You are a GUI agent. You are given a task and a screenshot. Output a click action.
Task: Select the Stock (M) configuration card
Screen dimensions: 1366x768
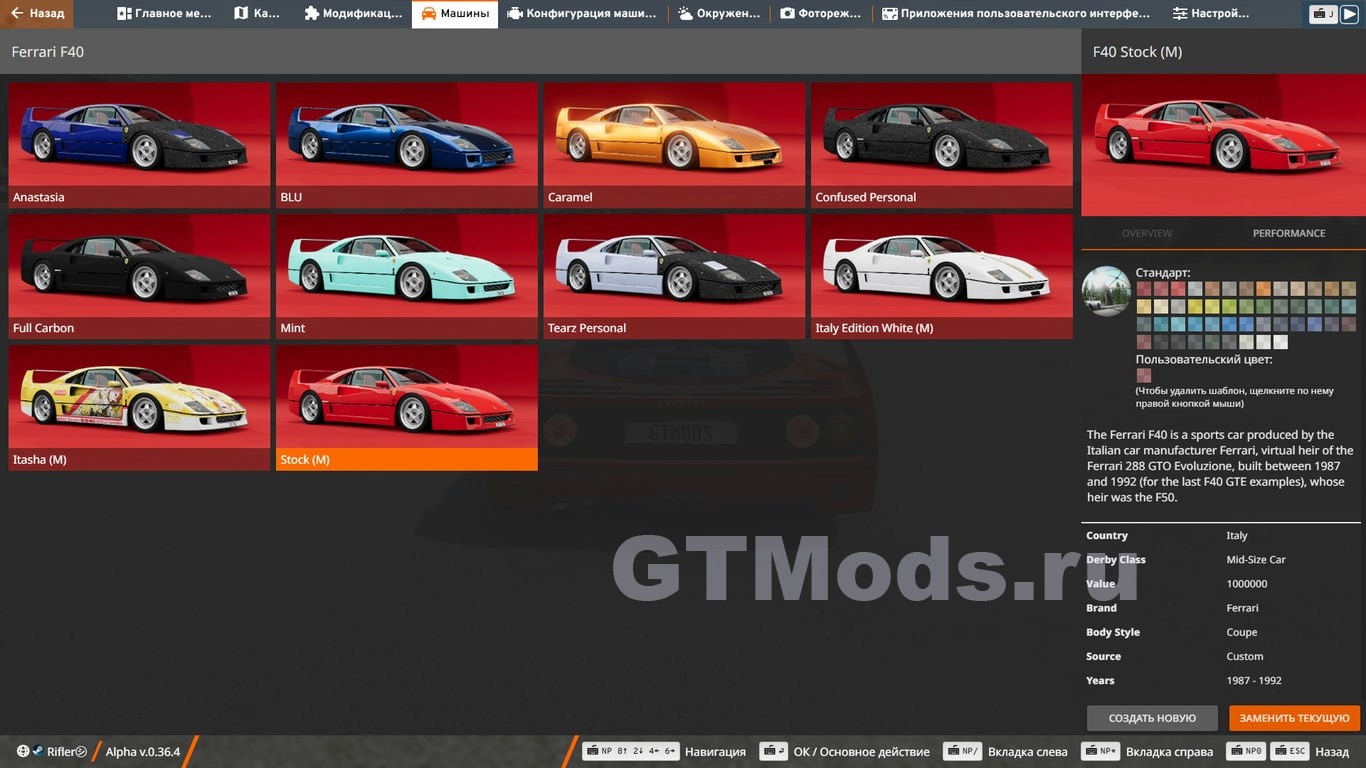pos(406,408)
